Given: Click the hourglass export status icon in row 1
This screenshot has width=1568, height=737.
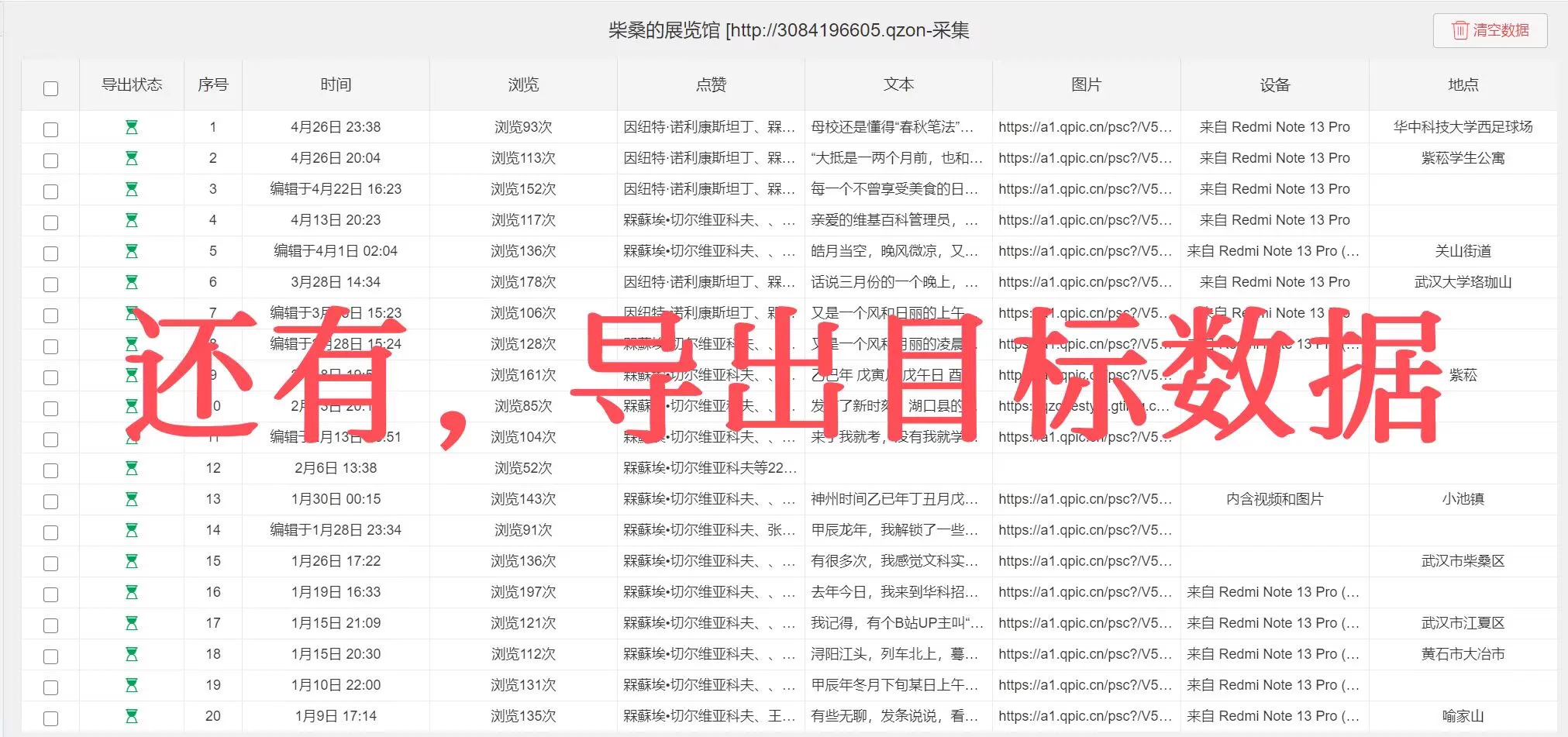Looking at the screenshot, I should point(132,127).
